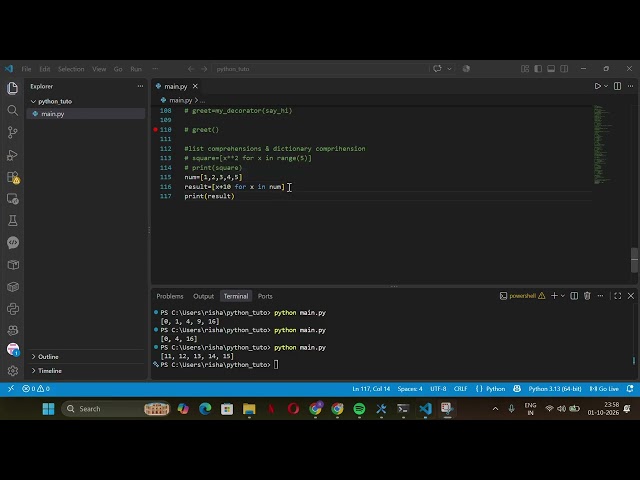Open the Remote Explorer view
Image resolution: width=640 pixels, height=480 pixels.
point(13,199)
